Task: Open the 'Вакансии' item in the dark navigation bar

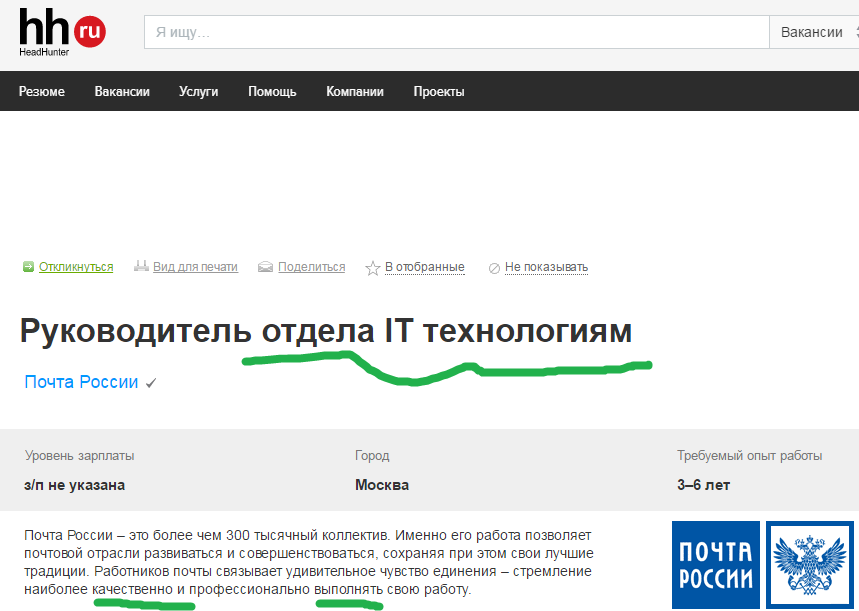Action: [122, 92]
